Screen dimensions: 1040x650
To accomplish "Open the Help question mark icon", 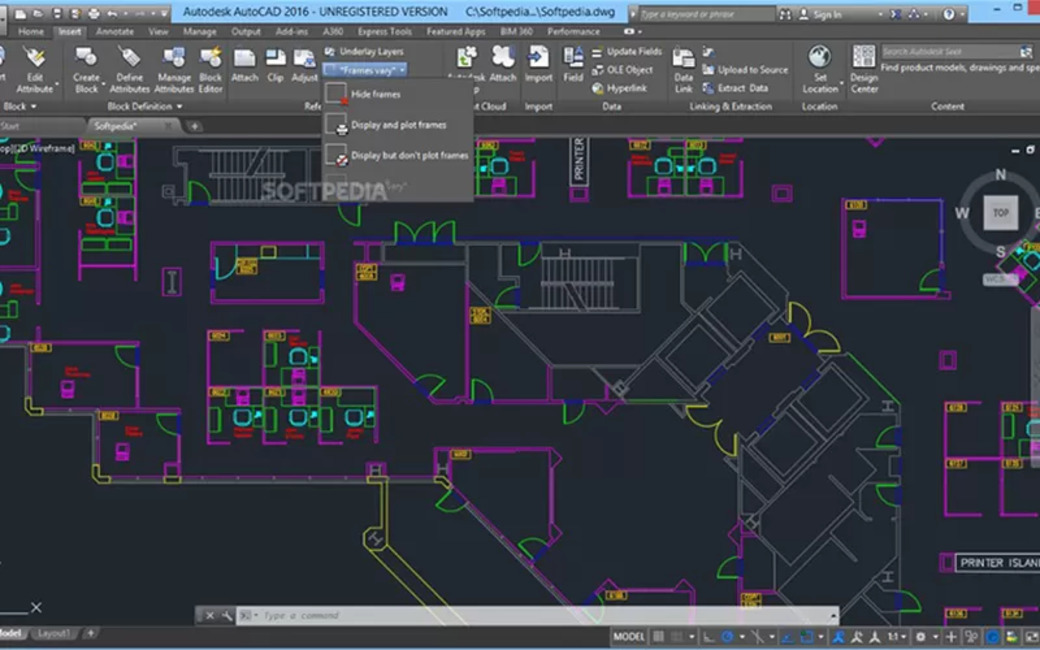I will tap(948, 13).
